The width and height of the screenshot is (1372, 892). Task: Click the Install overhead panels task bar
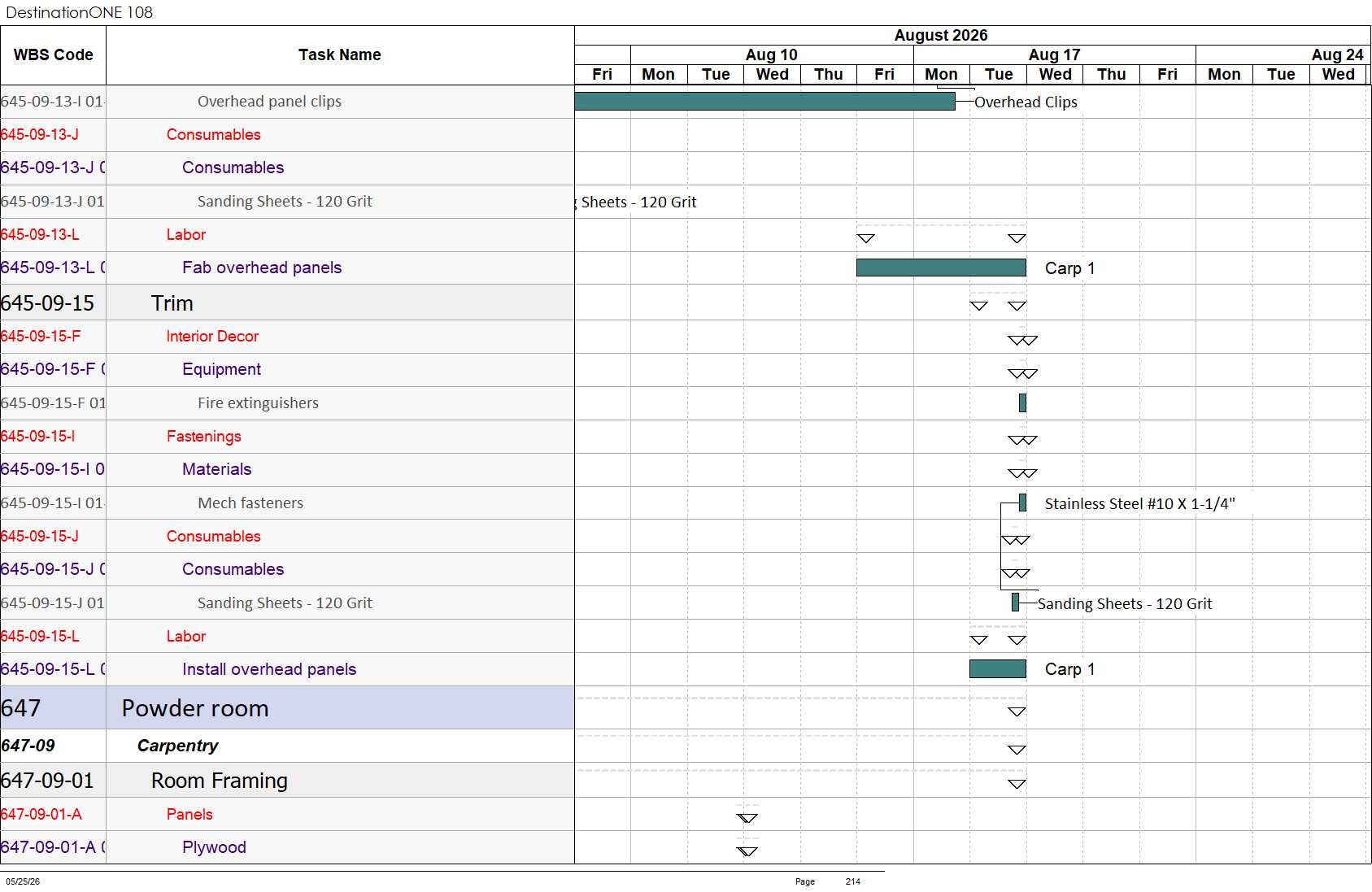click(x=997, y=668)
